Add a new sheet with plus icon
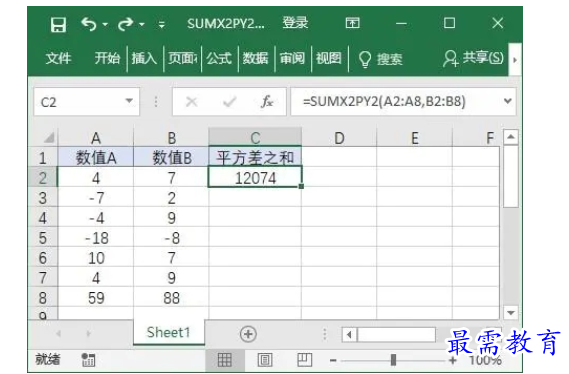 click(x=248, y=334)
